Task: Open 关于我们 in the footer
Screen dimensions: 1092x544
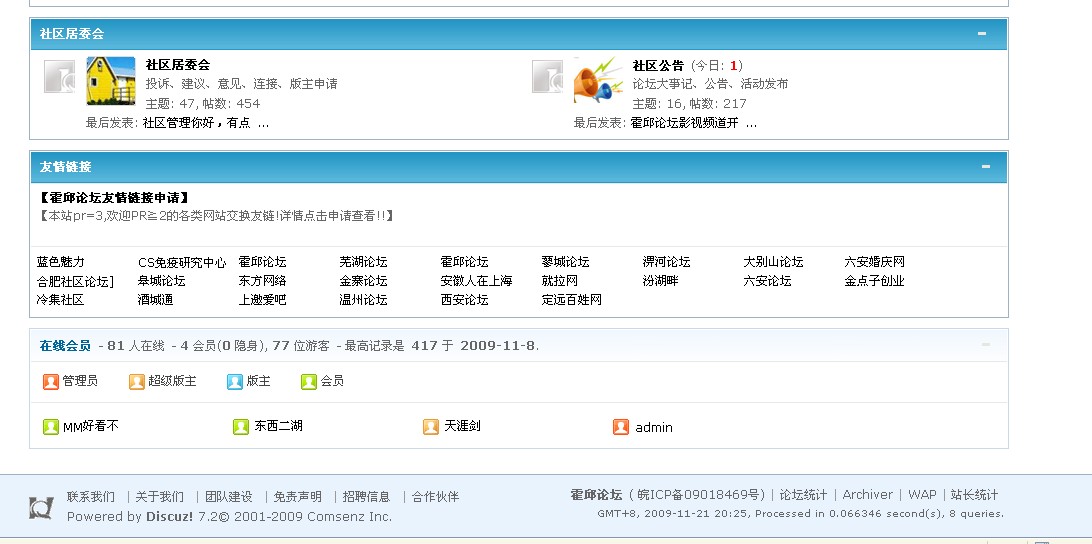Action: [159, 497]
